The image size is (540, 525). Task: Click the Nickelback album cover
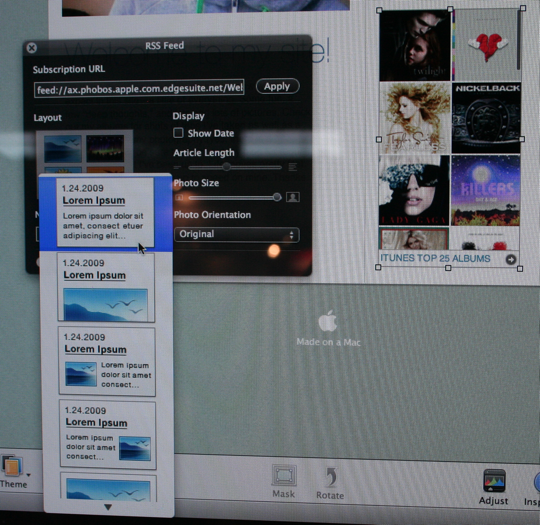click(x=486, y=118)
